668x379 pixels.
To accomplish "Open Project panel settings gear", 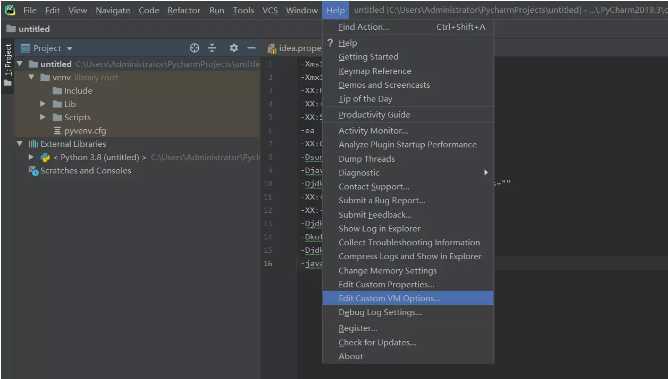I will (x=233, y=48).
